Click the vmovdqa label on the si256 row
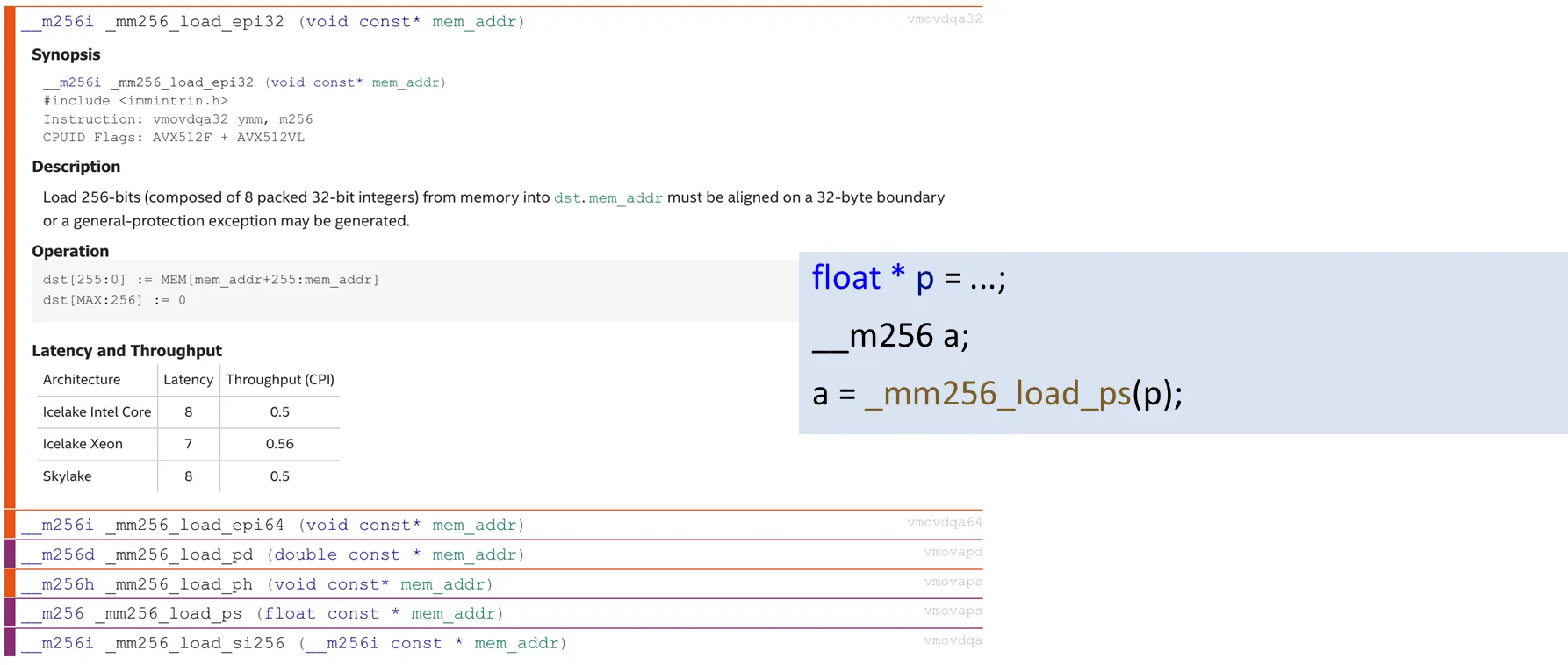This screenshot has width=1568, height=665. point(953,640)
